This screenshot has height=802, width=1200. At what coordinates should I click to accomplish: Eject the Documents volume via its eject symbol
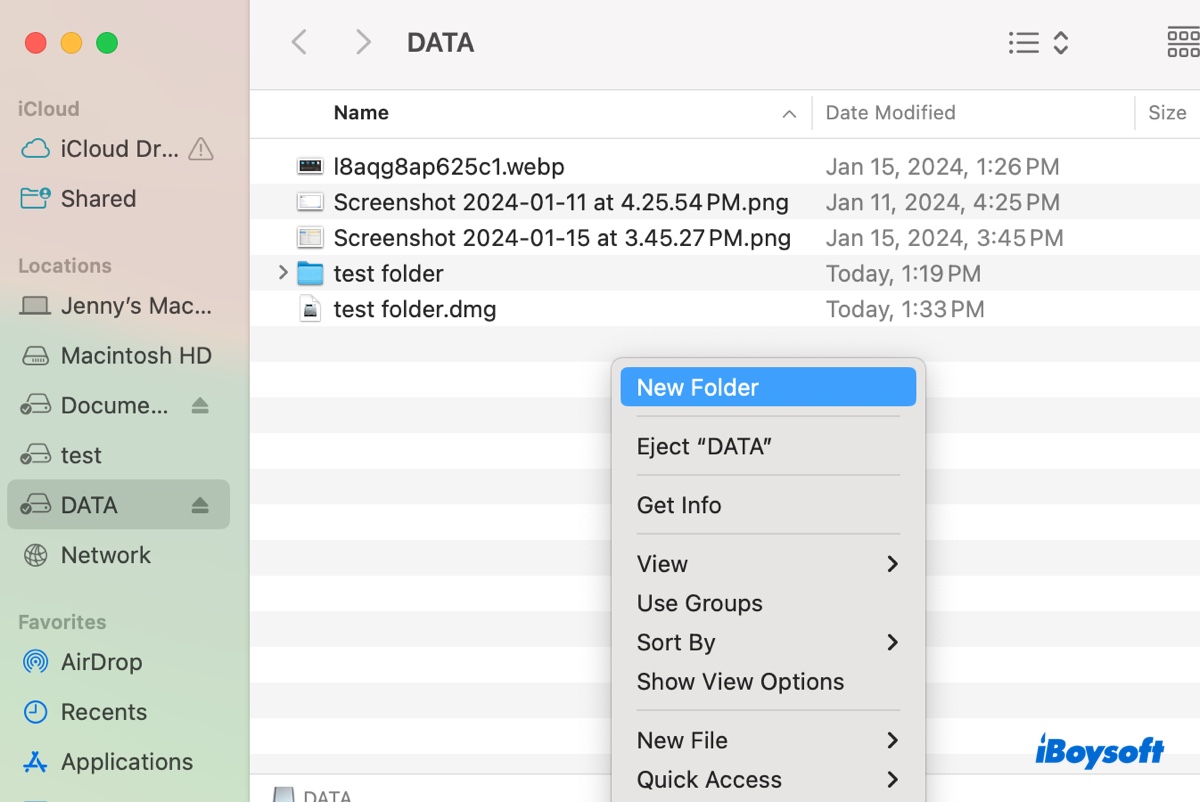pyautogui.click(x=200, y=405)
